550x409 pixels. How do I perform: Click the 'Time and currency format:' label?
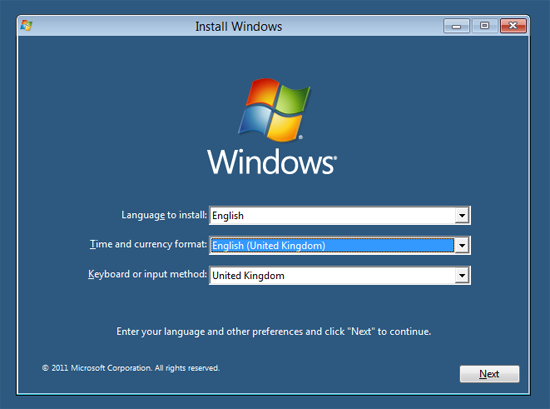click(x=148, y=244)
